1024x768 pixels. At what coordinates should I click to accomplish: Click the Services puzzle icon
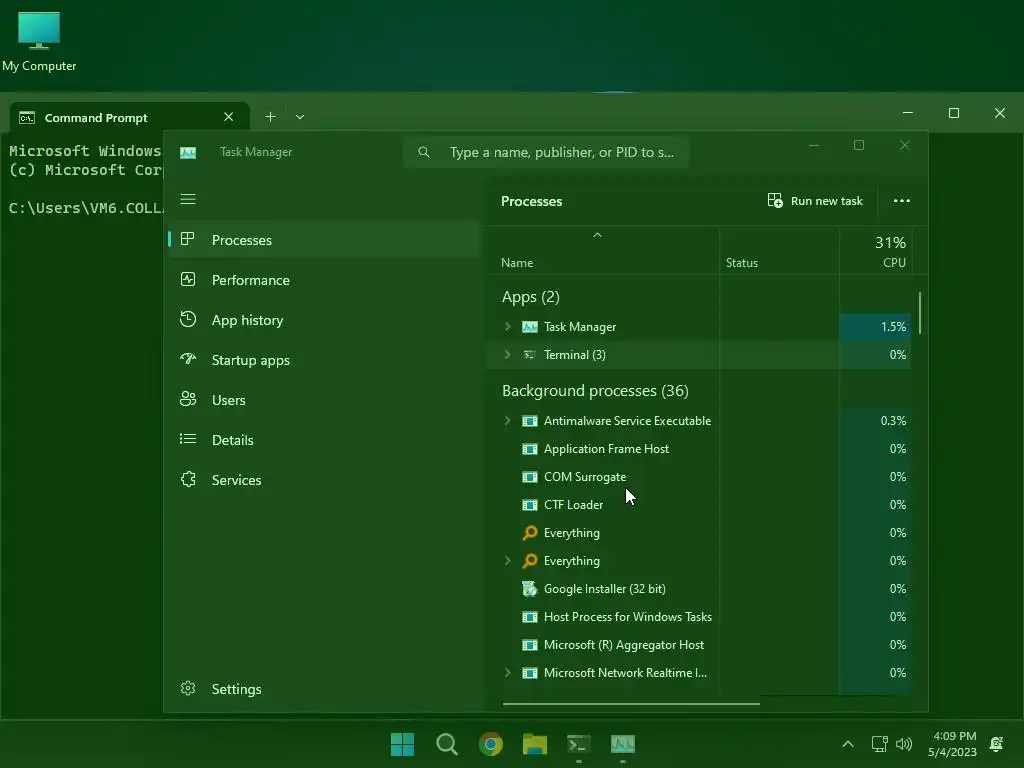click(188, 479)
